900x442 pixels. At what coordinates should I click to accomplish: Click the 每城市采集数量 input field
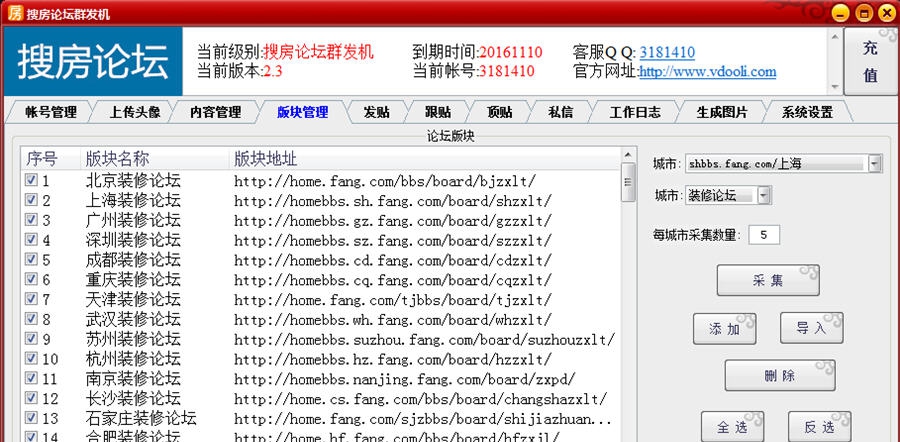click(764, 235)
